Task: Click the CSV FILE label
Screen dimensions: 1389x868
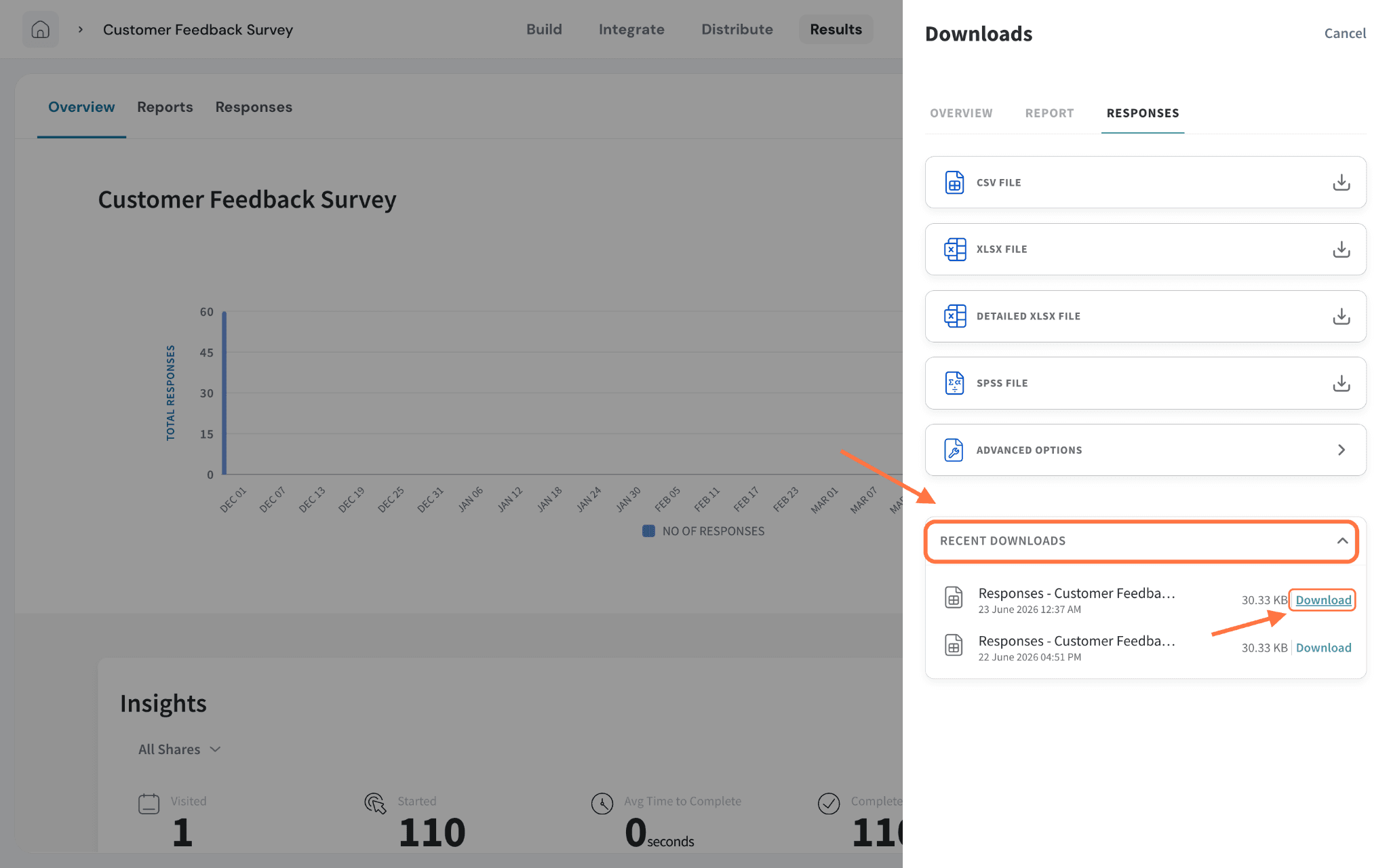Action: click(x=998, y=182)
